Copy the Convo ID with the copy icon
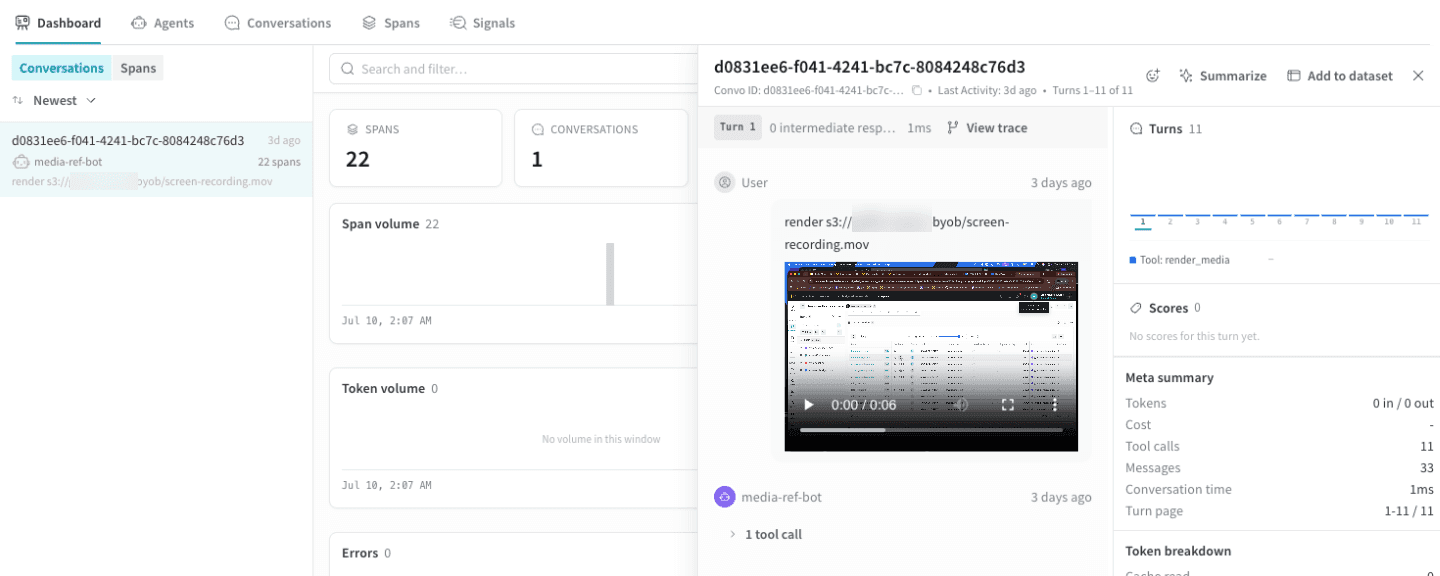This screenshot has height=576, width=1440. (x=916, y=90)
